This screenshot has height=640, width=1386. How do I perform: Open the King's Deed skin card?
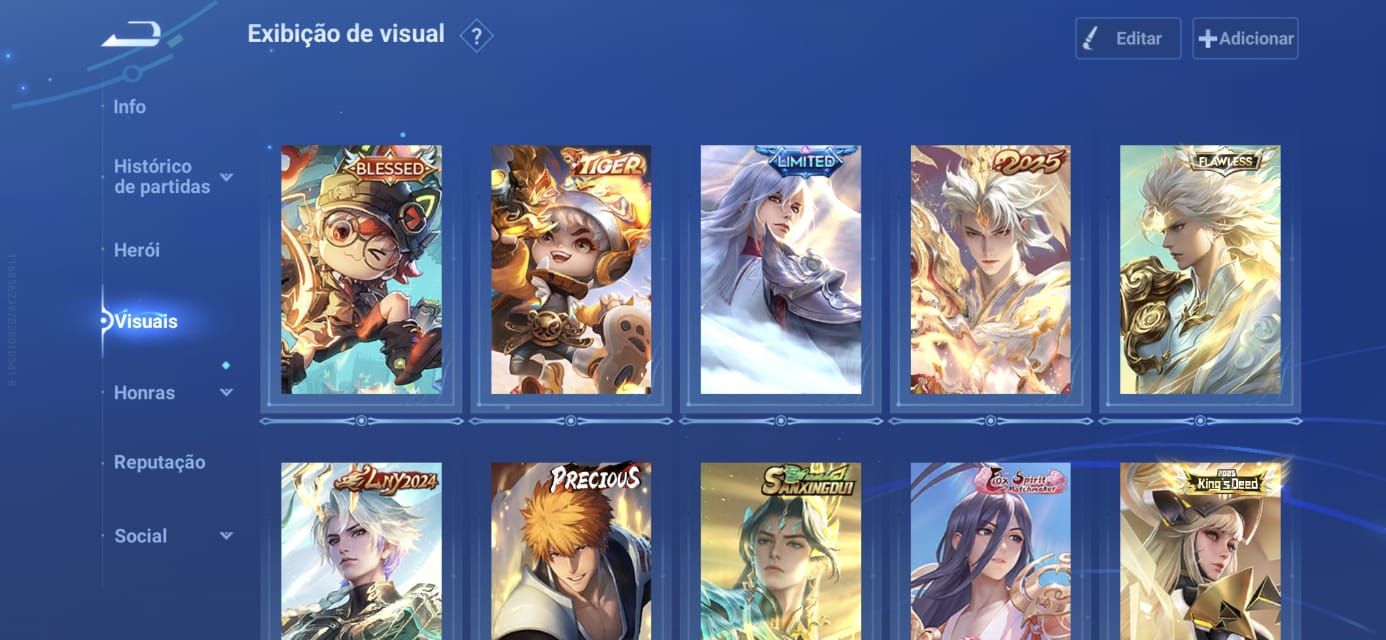click(1200, 551)
